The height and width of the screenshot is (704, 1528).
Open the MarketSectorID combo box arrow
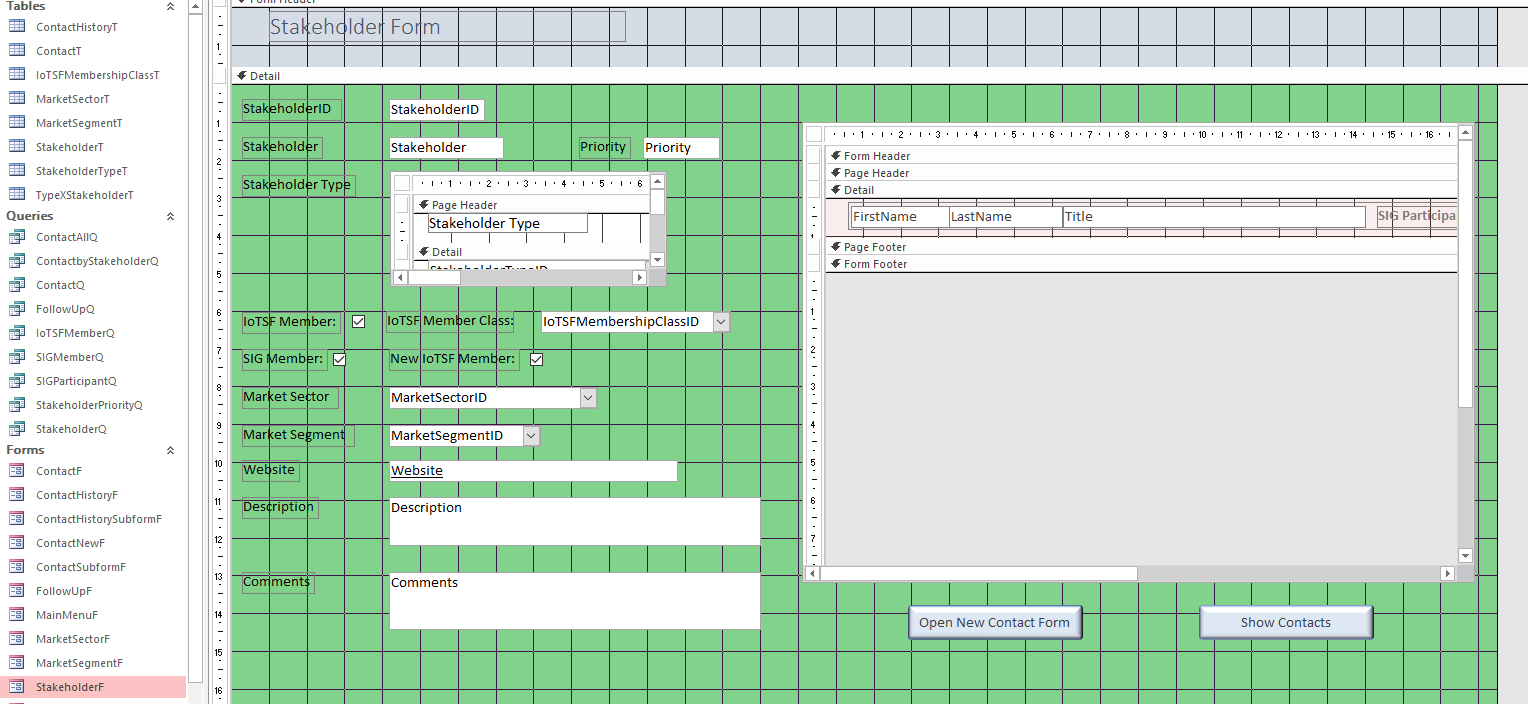click(x=588, y=398)
